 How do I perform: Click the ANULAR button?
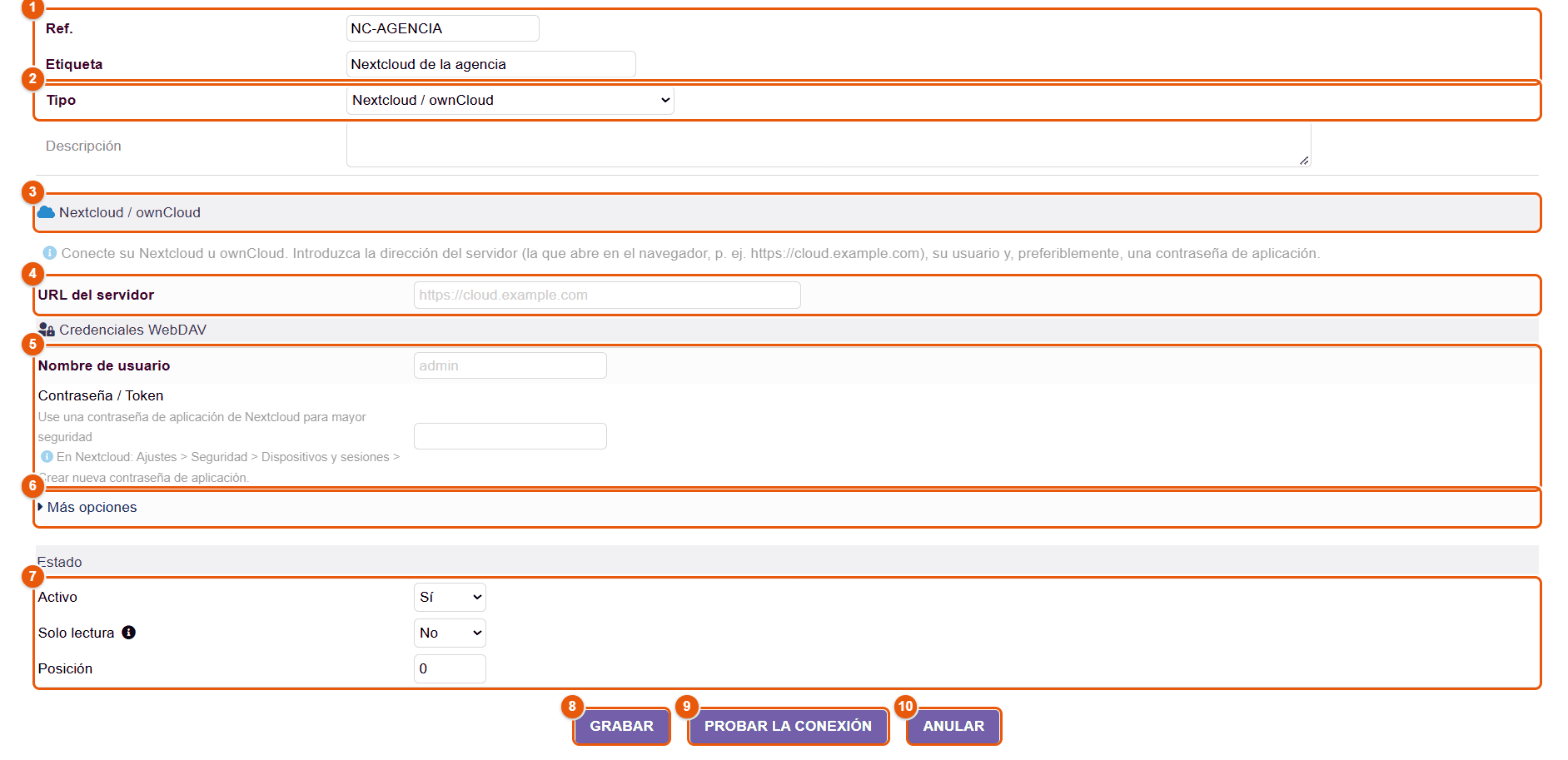click(954, 727)
